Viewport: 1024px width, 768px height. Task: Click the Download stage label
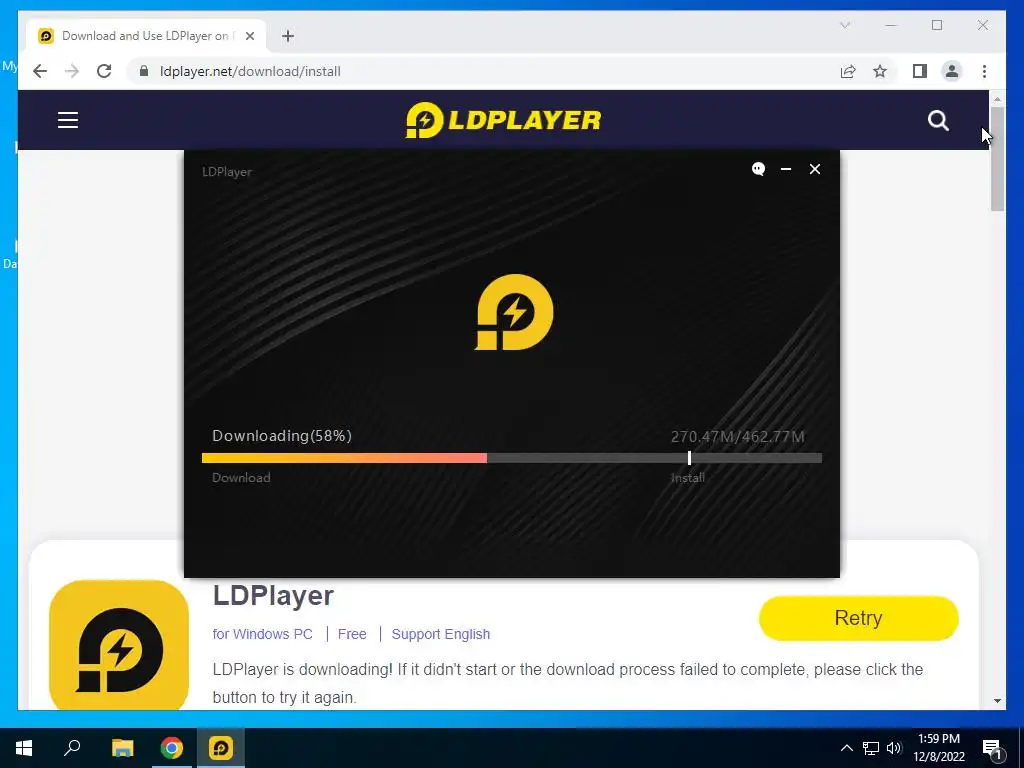241,477
